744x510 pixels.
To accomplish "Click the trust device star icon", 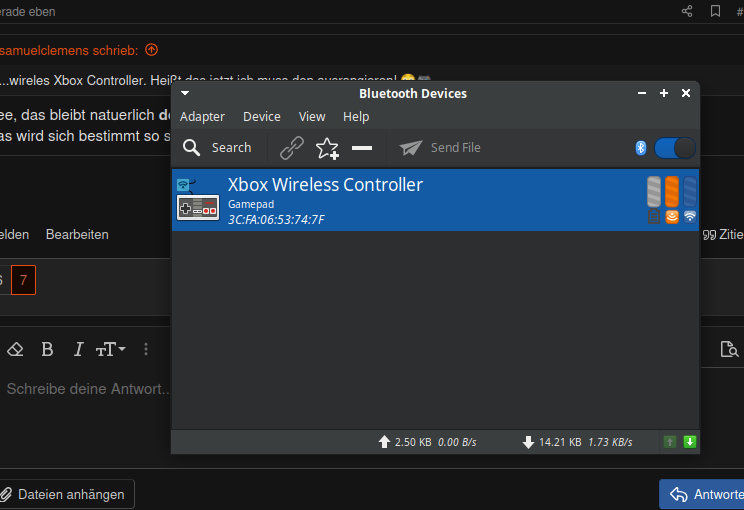I will click(327, 148).
